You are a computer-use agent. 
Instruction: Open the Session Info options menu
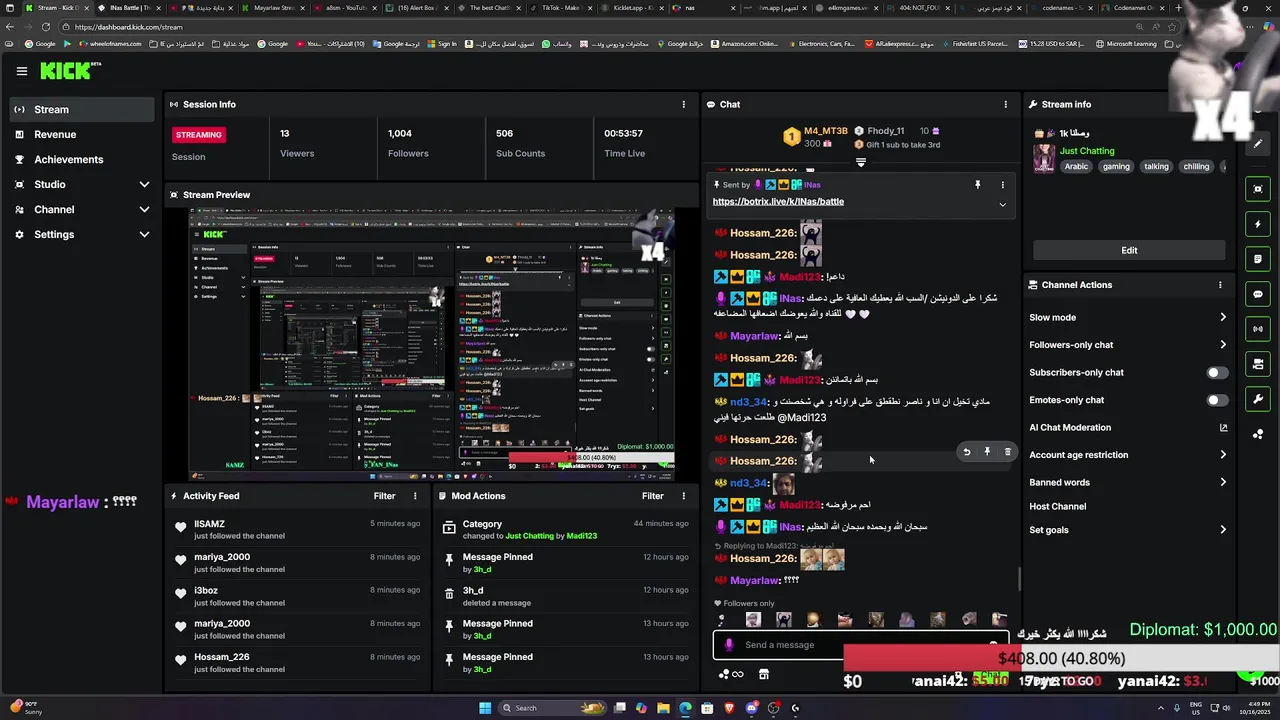pyautogui.click(x=684, y=104)
